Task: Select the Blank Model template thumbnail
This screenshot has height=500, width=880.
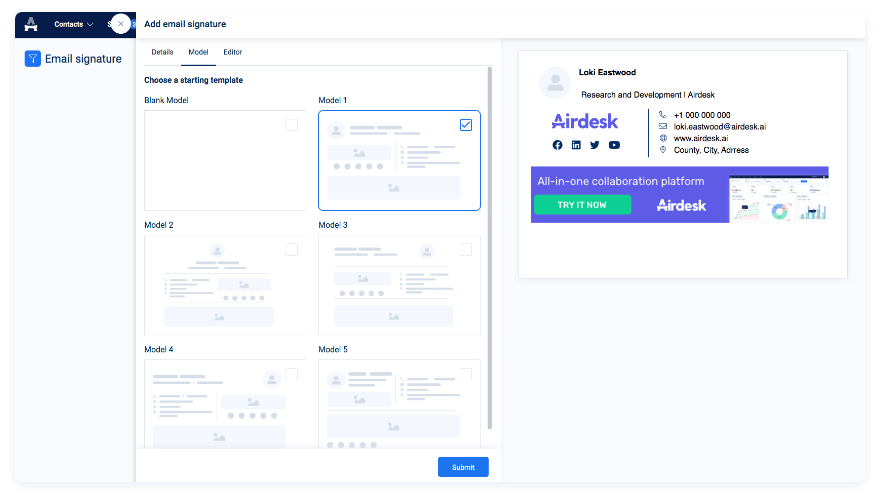Action: 225,160
